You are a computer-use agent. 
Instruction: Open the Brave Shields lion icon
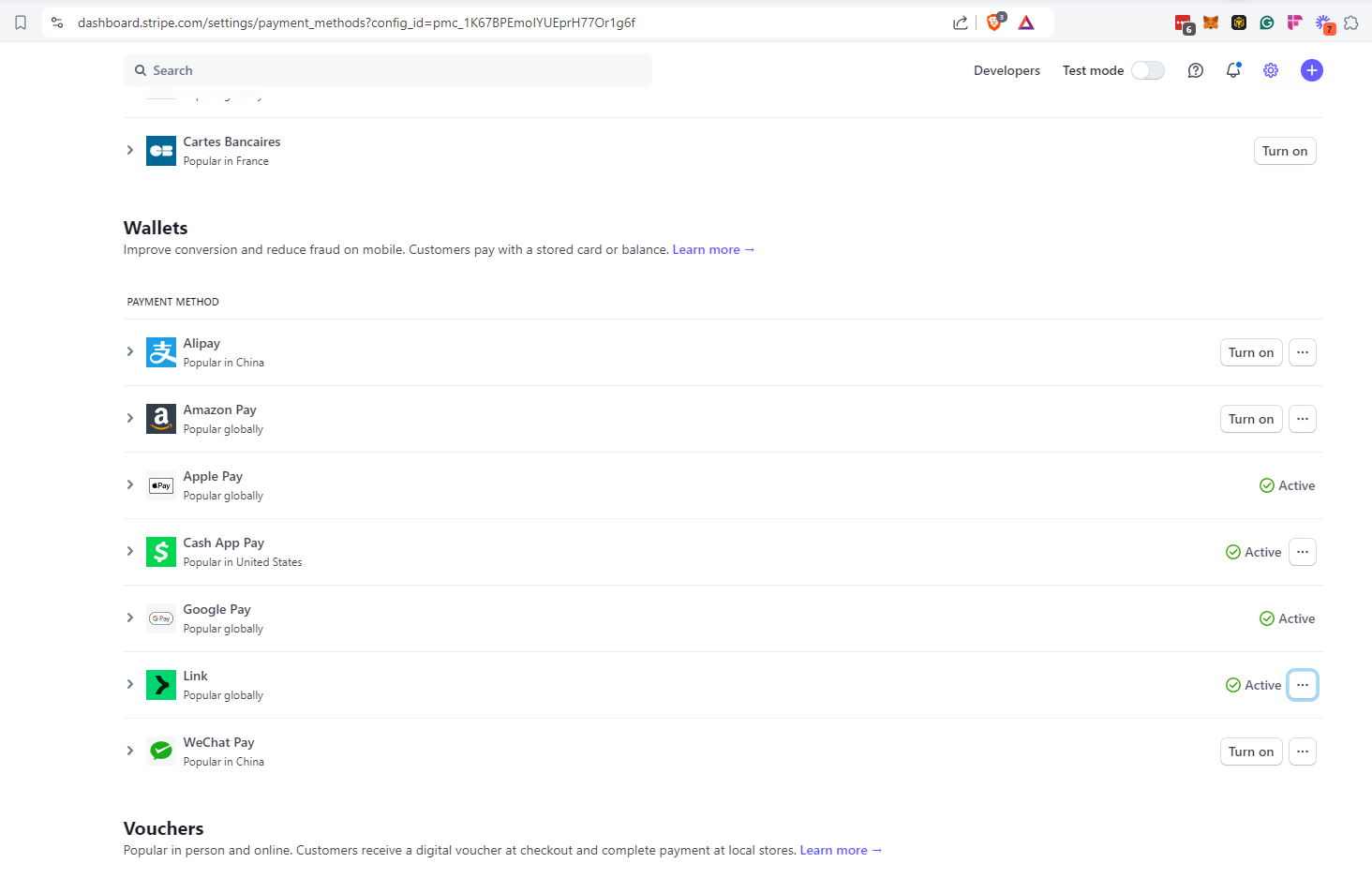[995, 22]
